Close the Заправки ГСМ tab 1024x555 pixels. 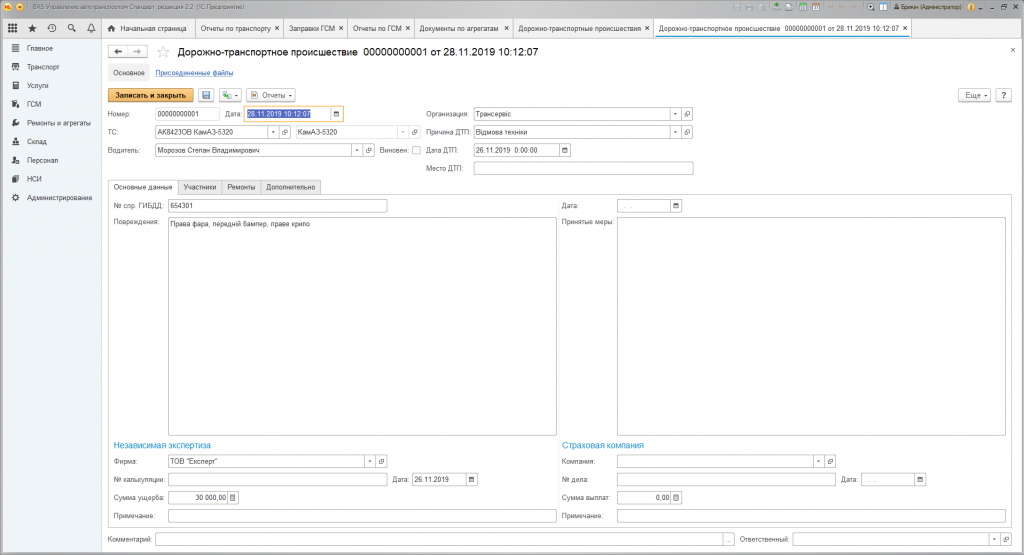click(341, 28)
